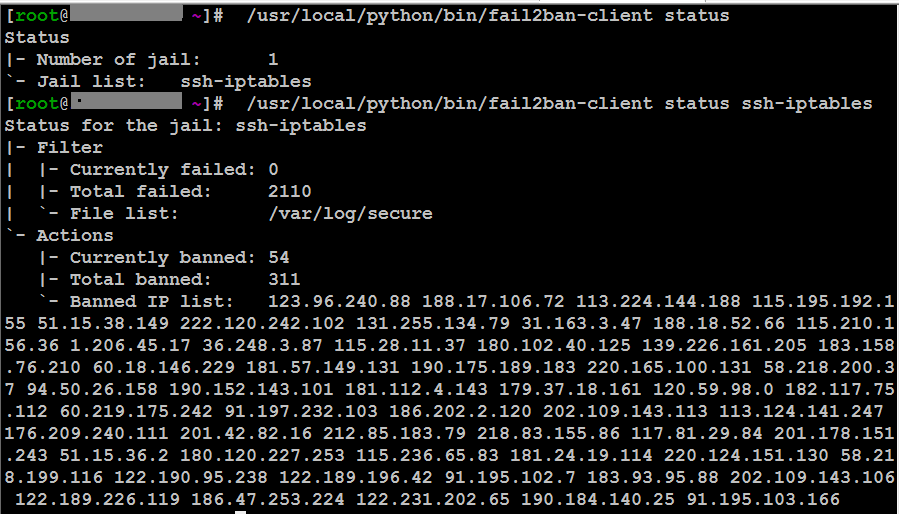Screen dimensions: 899x514
Task: Click banned IP 123.96.240.88
Action: (x=339, y=301)
